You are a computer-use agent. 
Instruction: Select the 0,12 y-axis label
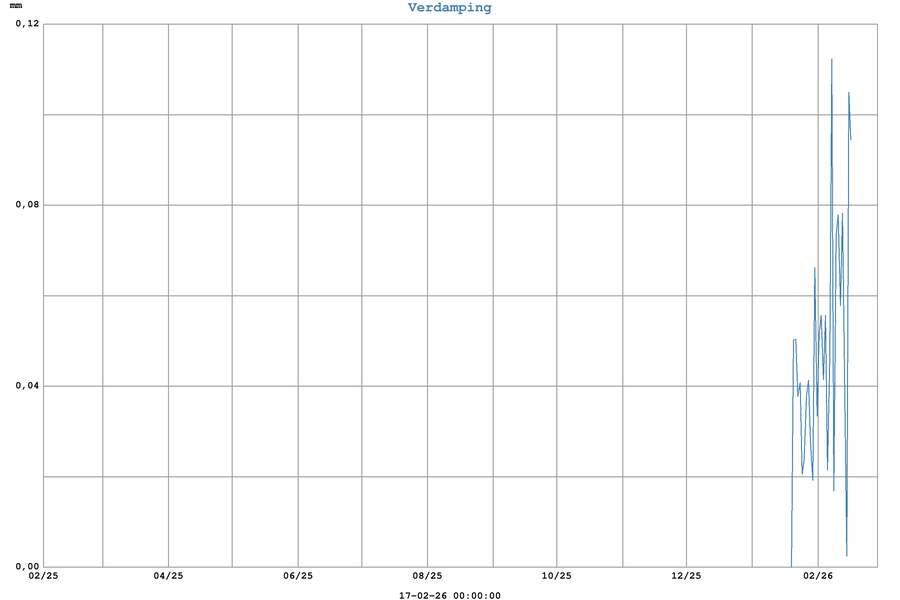pos(25,24)
